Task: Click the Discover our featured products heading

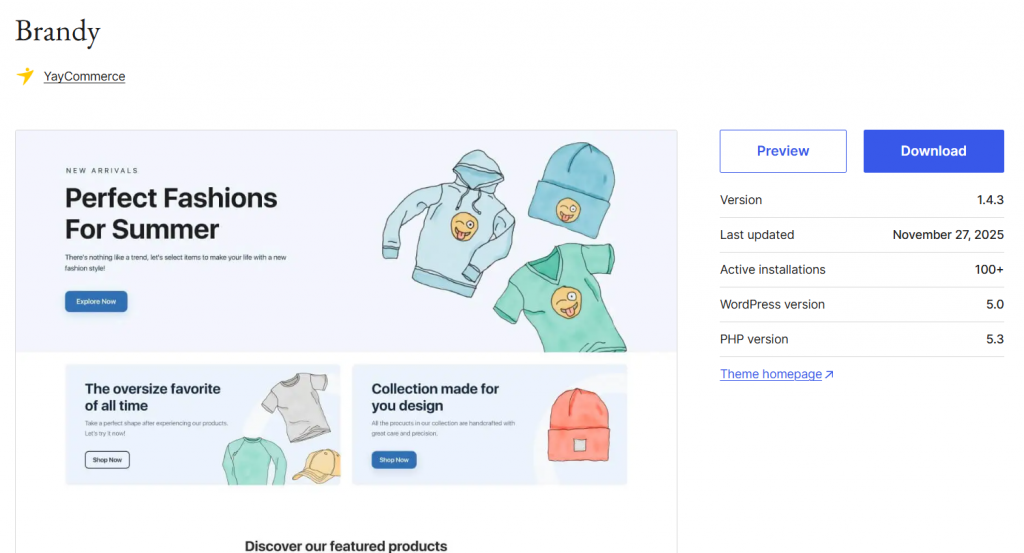Action: pos(346,545)
